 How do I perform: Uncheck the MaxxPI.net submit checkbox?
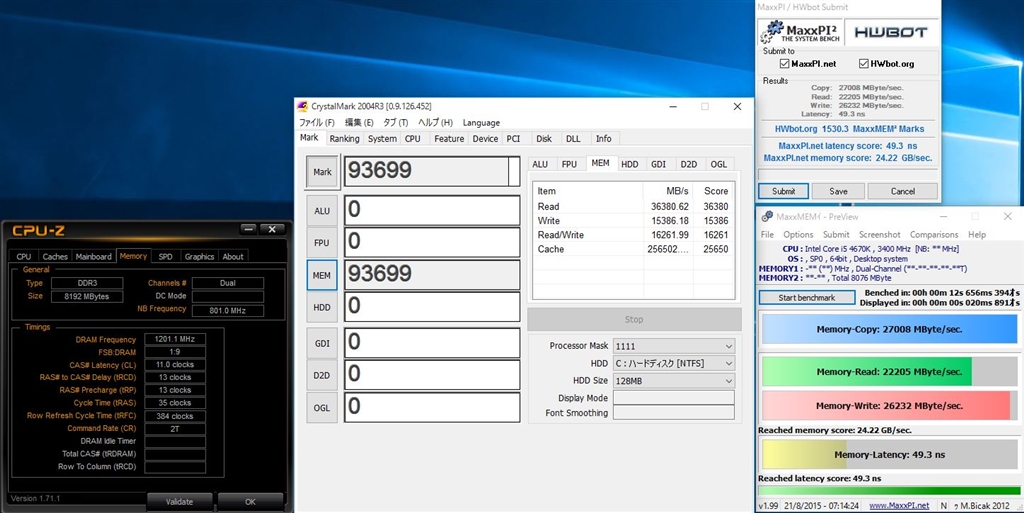(x=785, y=64)
